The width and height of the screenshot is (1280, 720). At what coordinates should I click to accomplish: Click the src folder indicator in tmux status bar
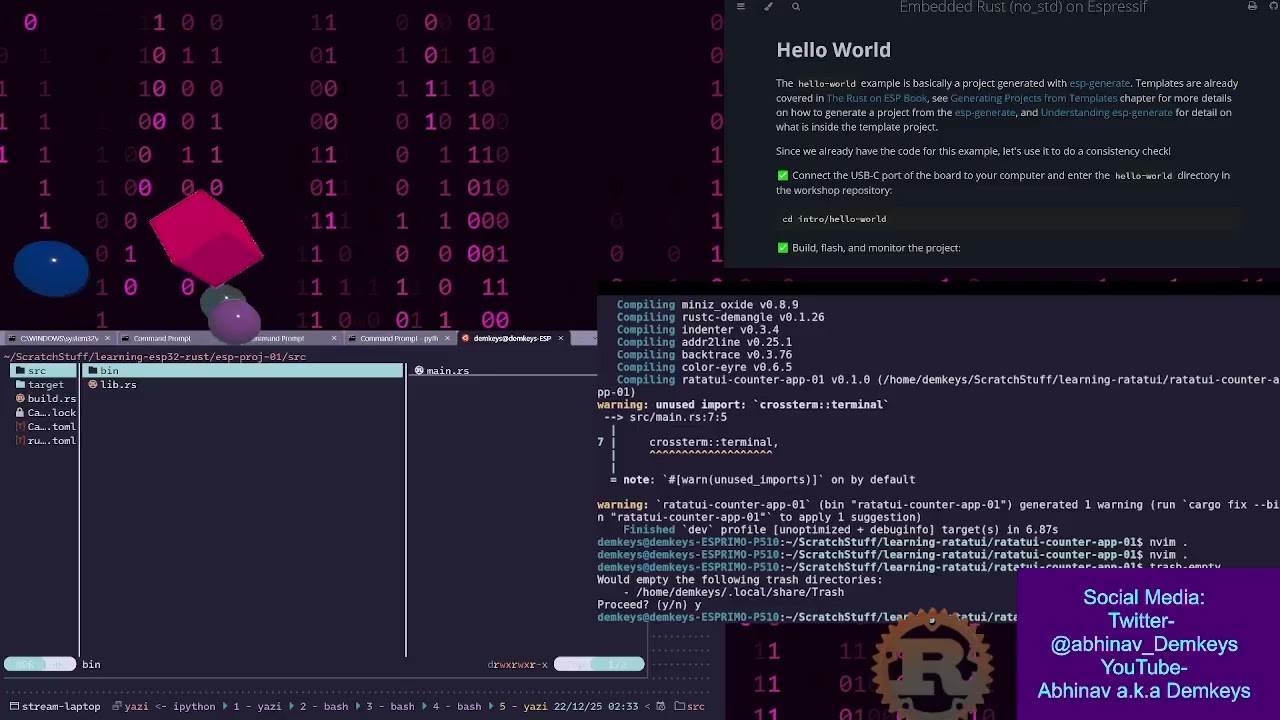tap(690, 707)
